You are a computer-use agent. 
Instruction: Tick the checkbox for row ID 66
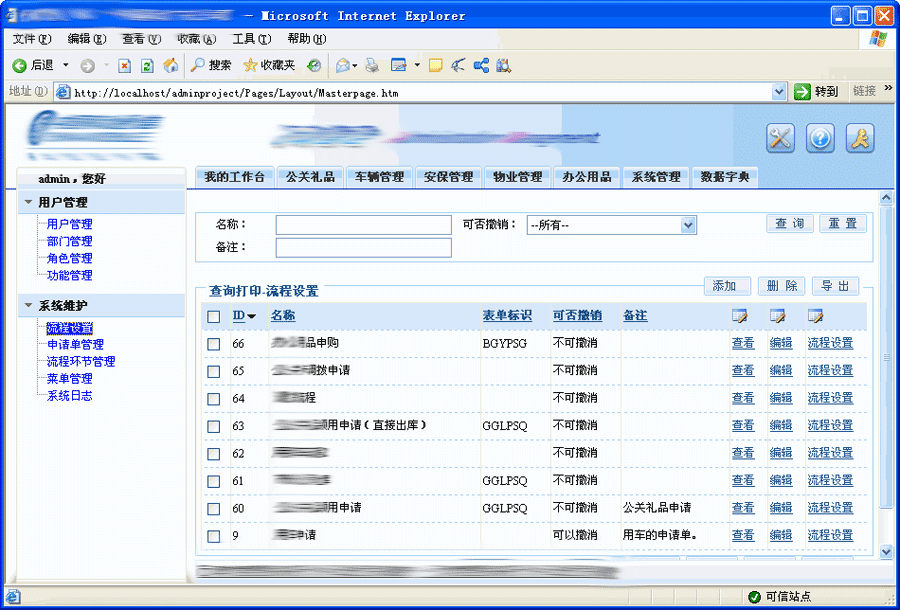213,344
